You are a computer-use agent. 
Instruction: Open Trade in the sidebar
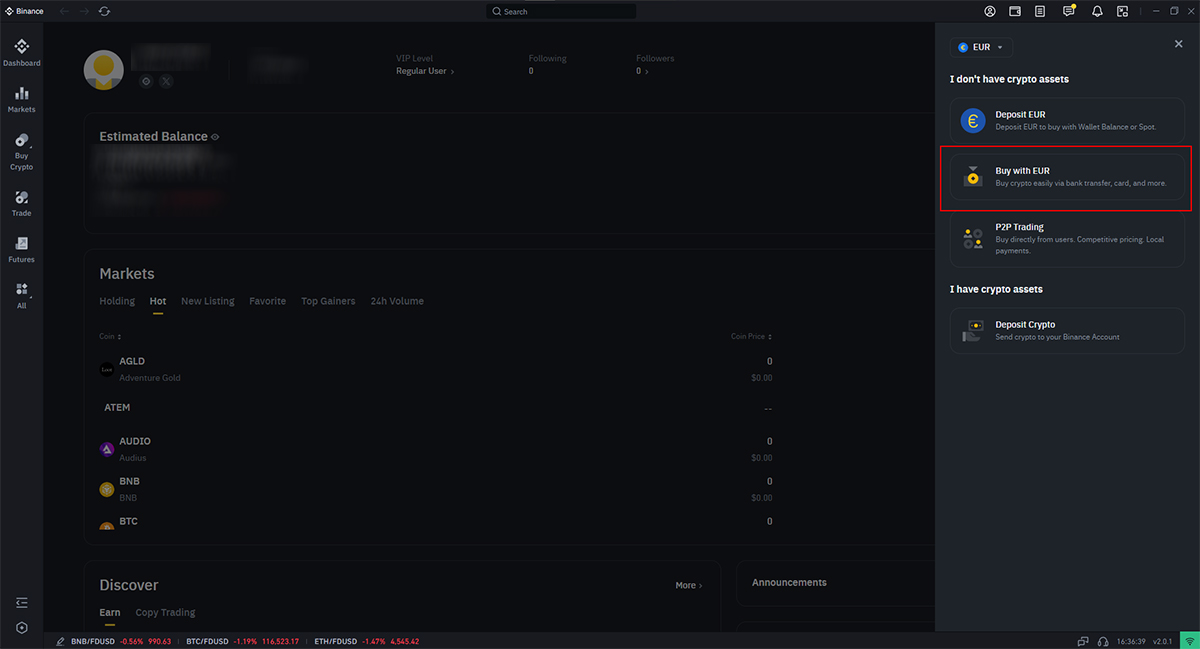[x=21, y=204]
